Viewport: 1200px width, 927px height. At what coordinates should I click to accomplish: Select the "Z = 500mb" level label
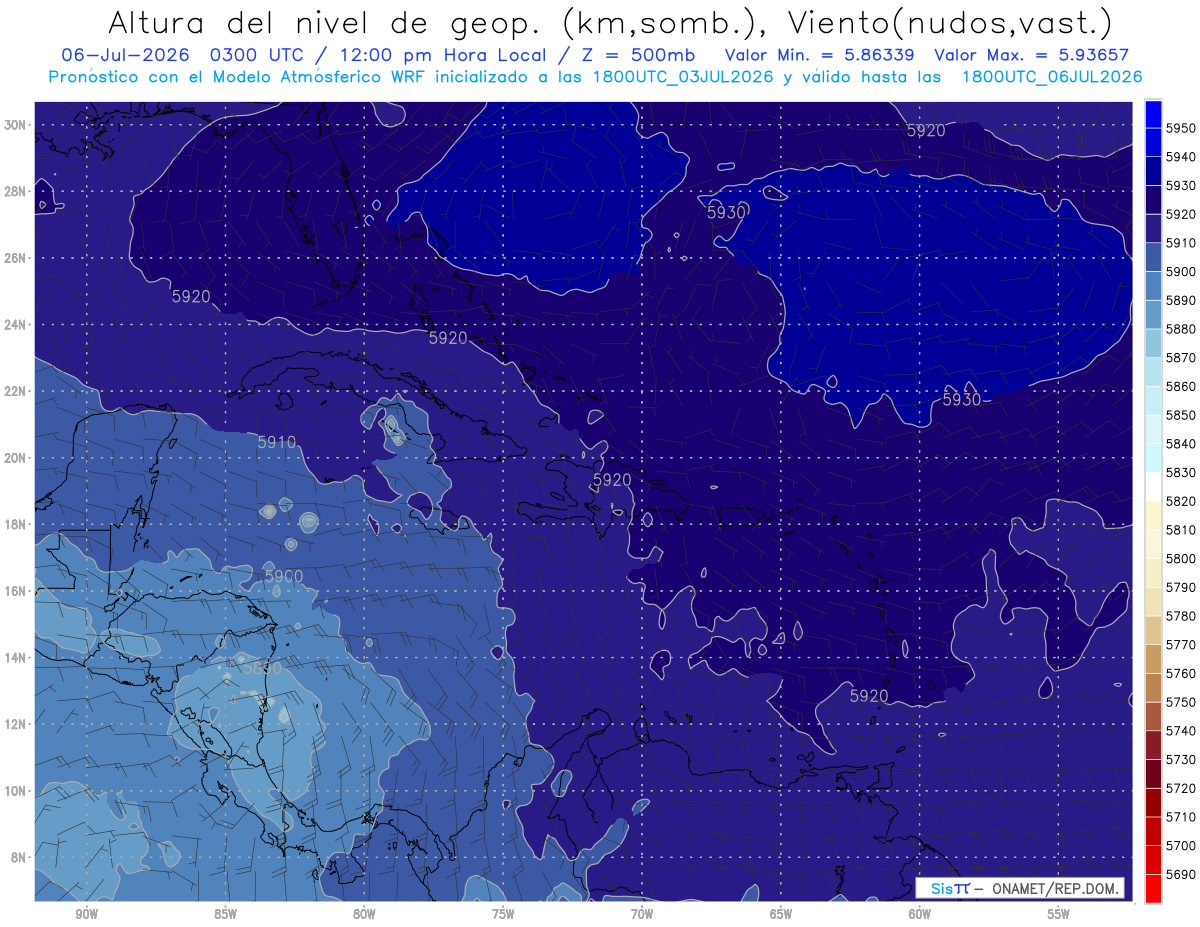(x=639, y=55)
